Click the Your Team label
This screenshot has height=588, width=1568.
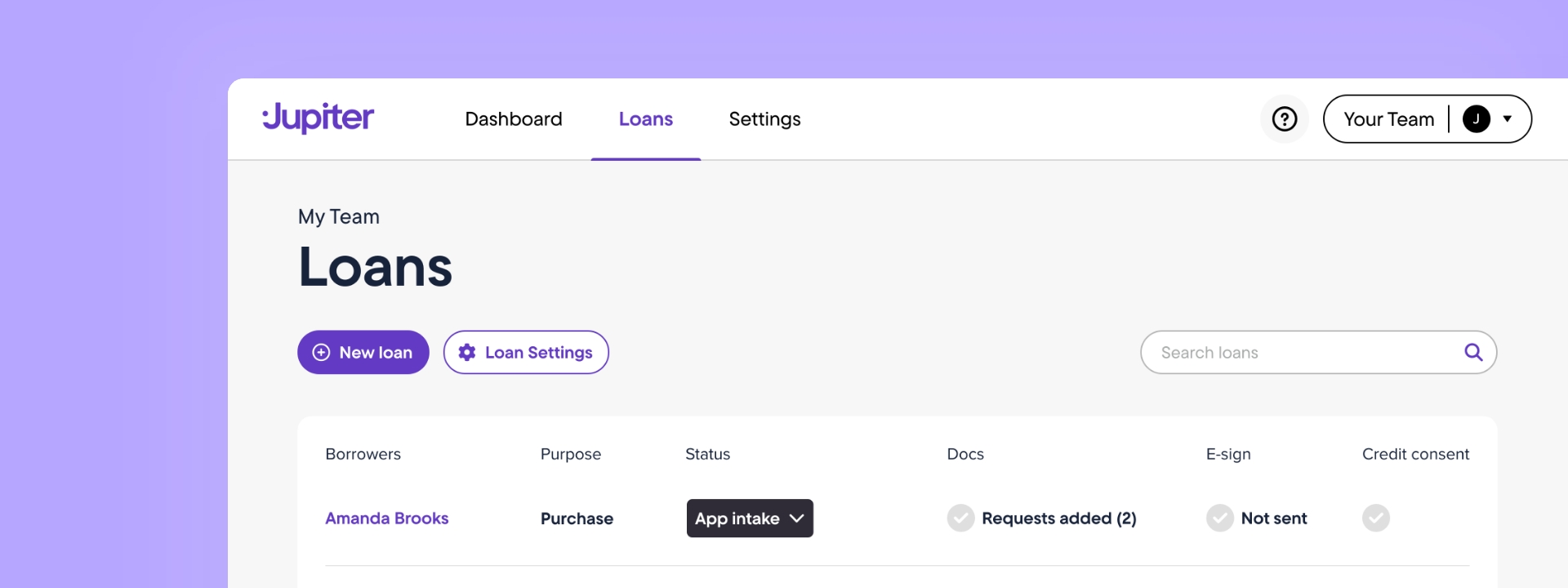[x=1388, y=119]
